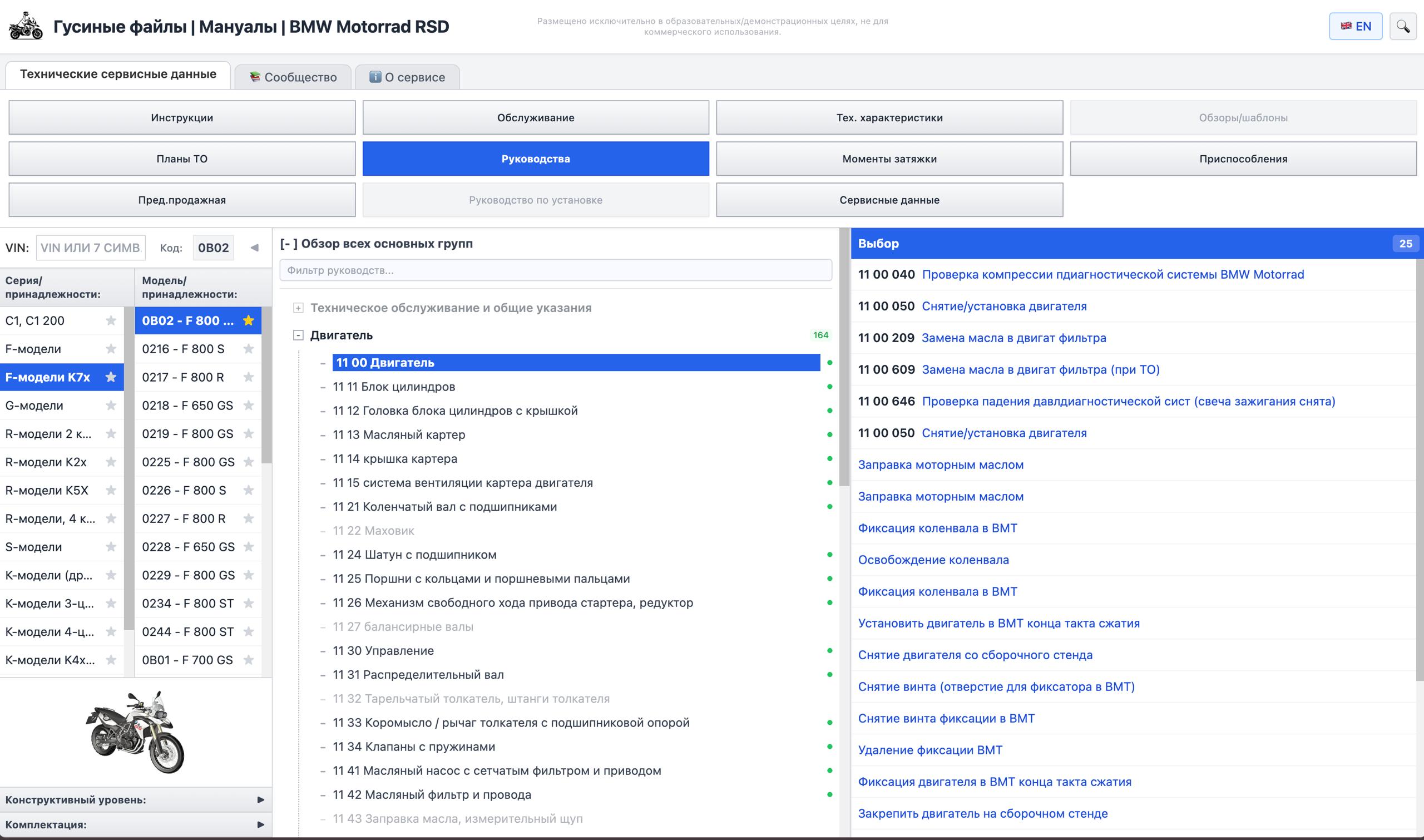Click the F 800 GS motorcycle thumbnail

[136, 732]
